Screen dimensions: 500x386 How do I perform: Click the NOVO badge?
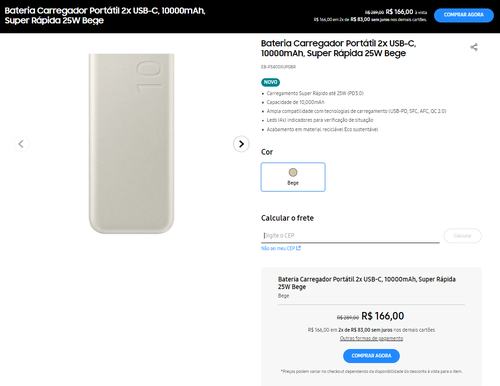[x=270, y=82]
